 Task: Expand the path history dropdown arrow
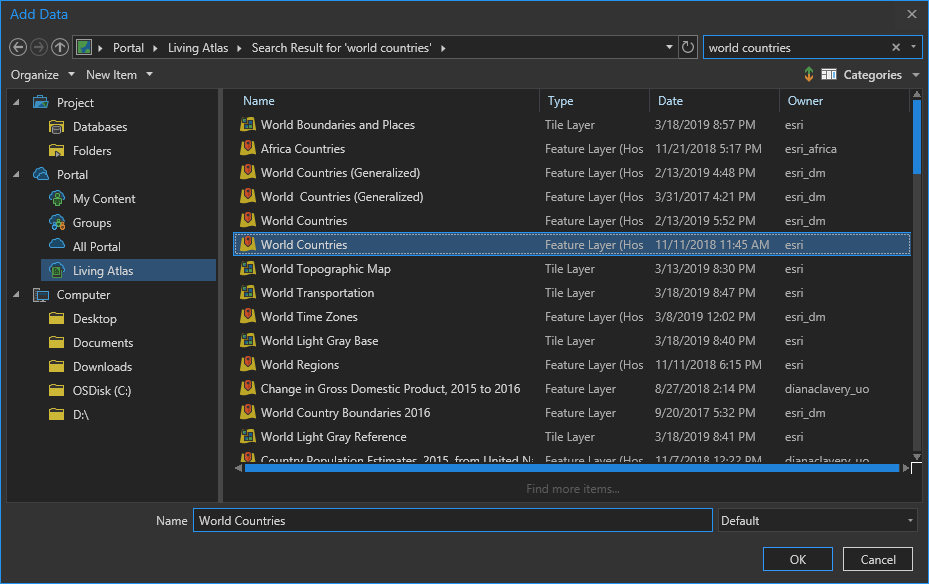point(669,47)
